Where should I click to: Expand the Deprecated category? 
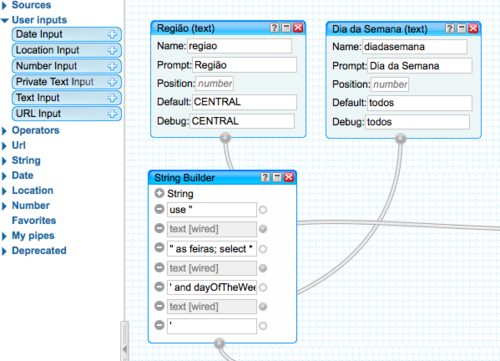click(4, 251)
